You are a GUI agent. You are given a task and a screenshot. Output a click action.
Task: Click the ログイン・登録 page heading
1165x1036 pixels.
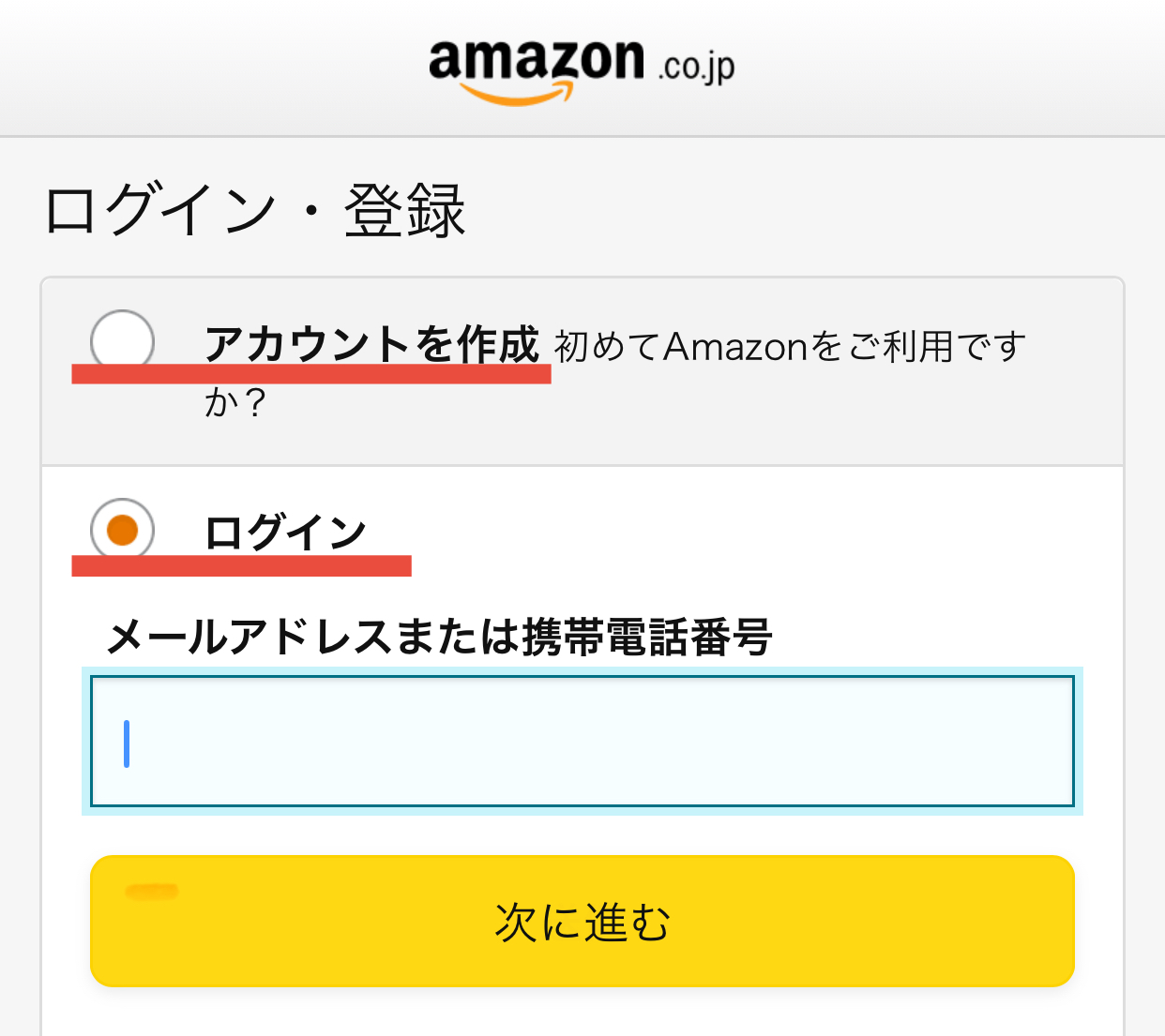click(254, 207)
